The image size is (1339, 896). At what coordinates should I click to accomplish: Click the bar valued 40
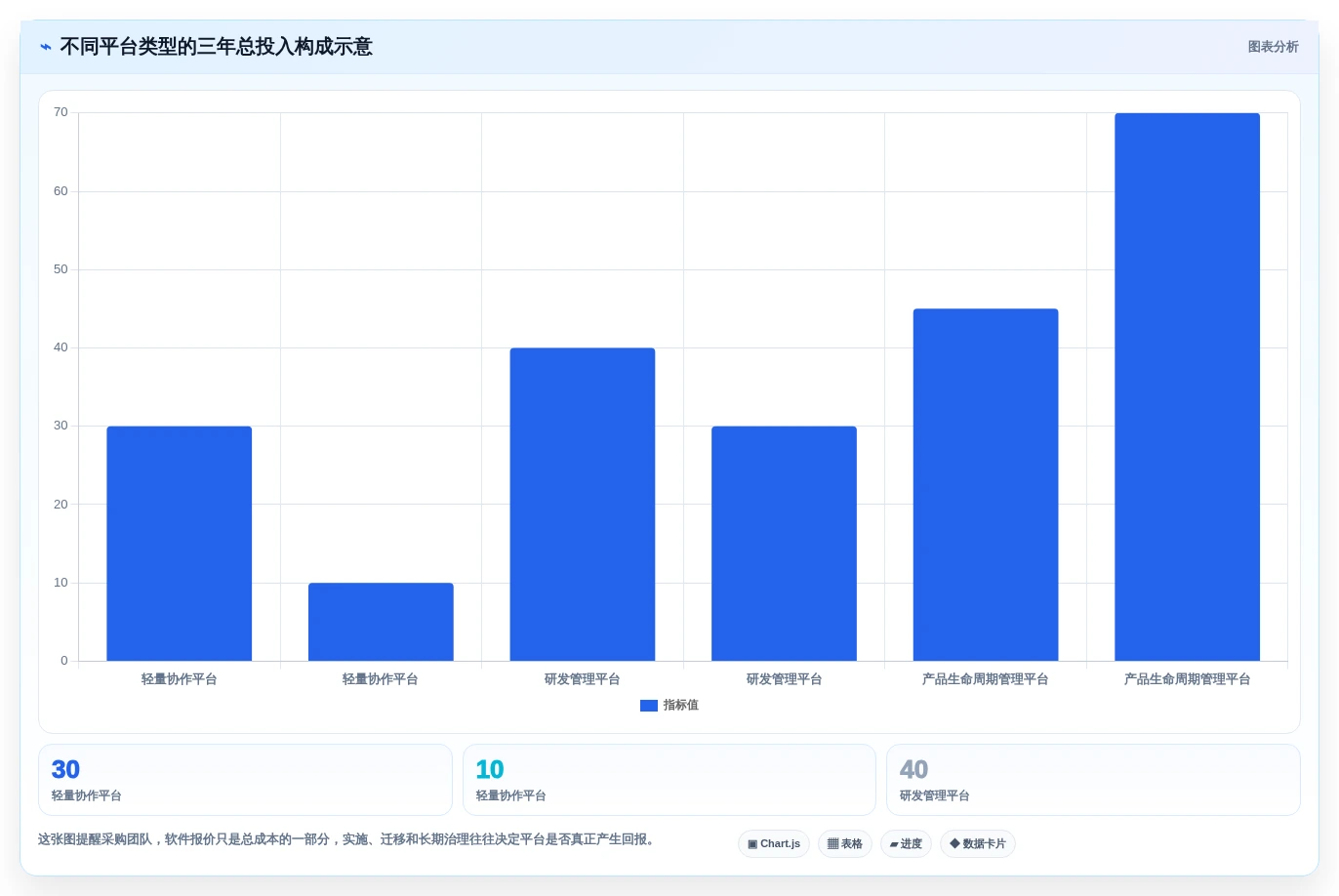click(x=583, y=505)
